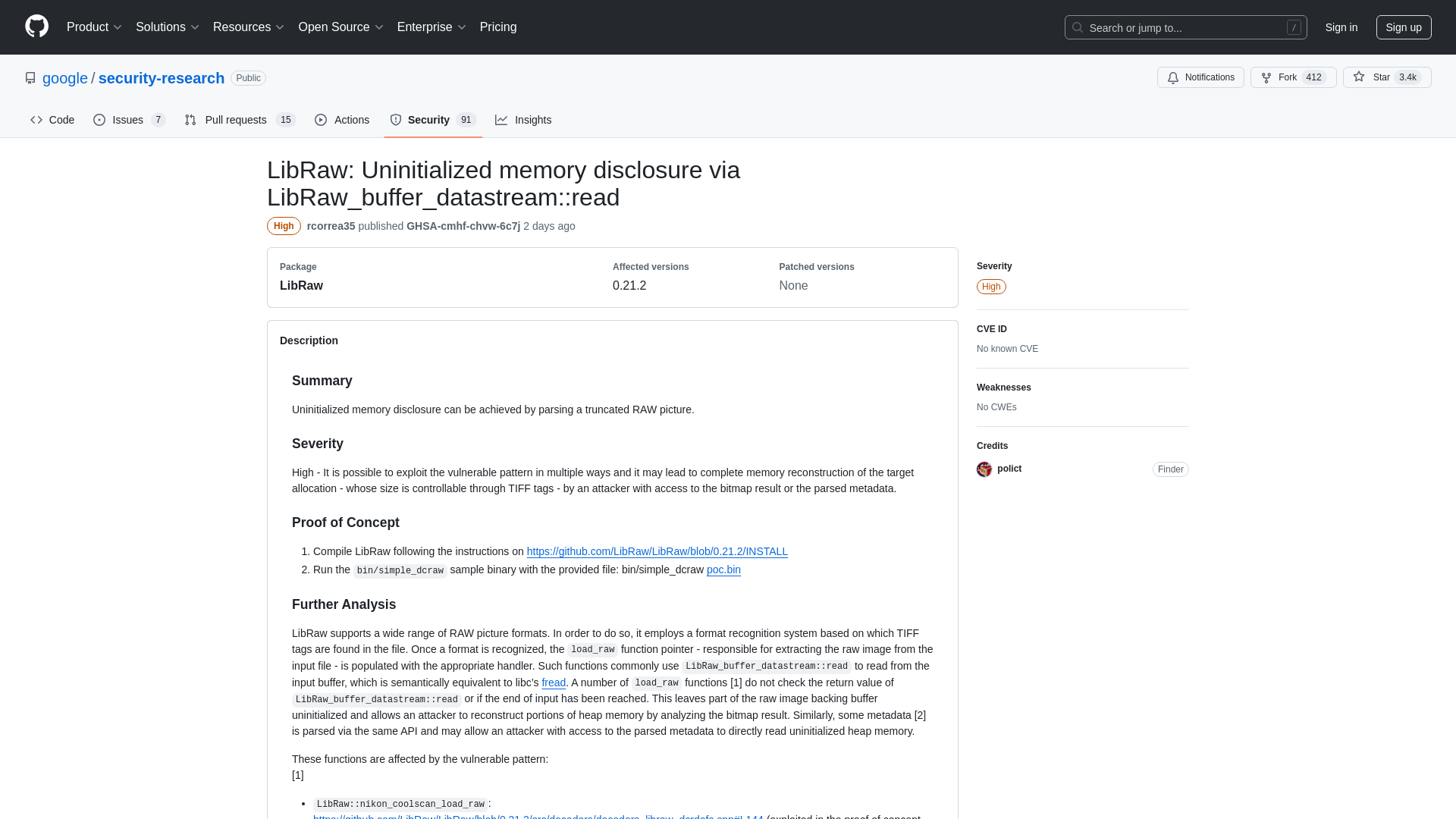
Task: Click the Finder credit badge
Action: tap(1170, 469)
